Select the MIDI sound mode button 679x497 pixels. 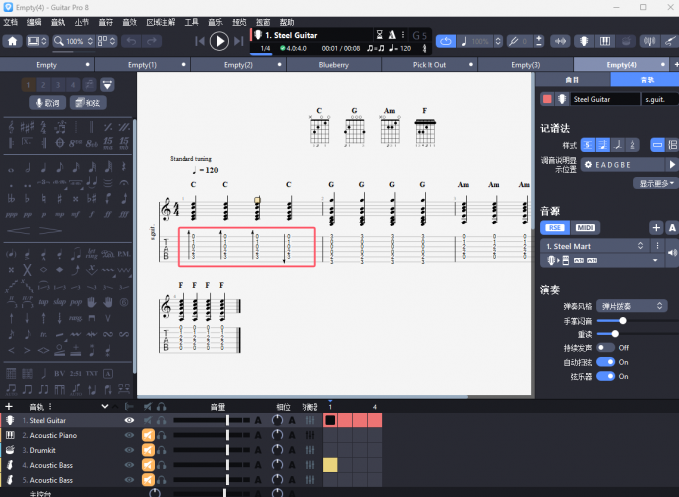pos(586,228)
